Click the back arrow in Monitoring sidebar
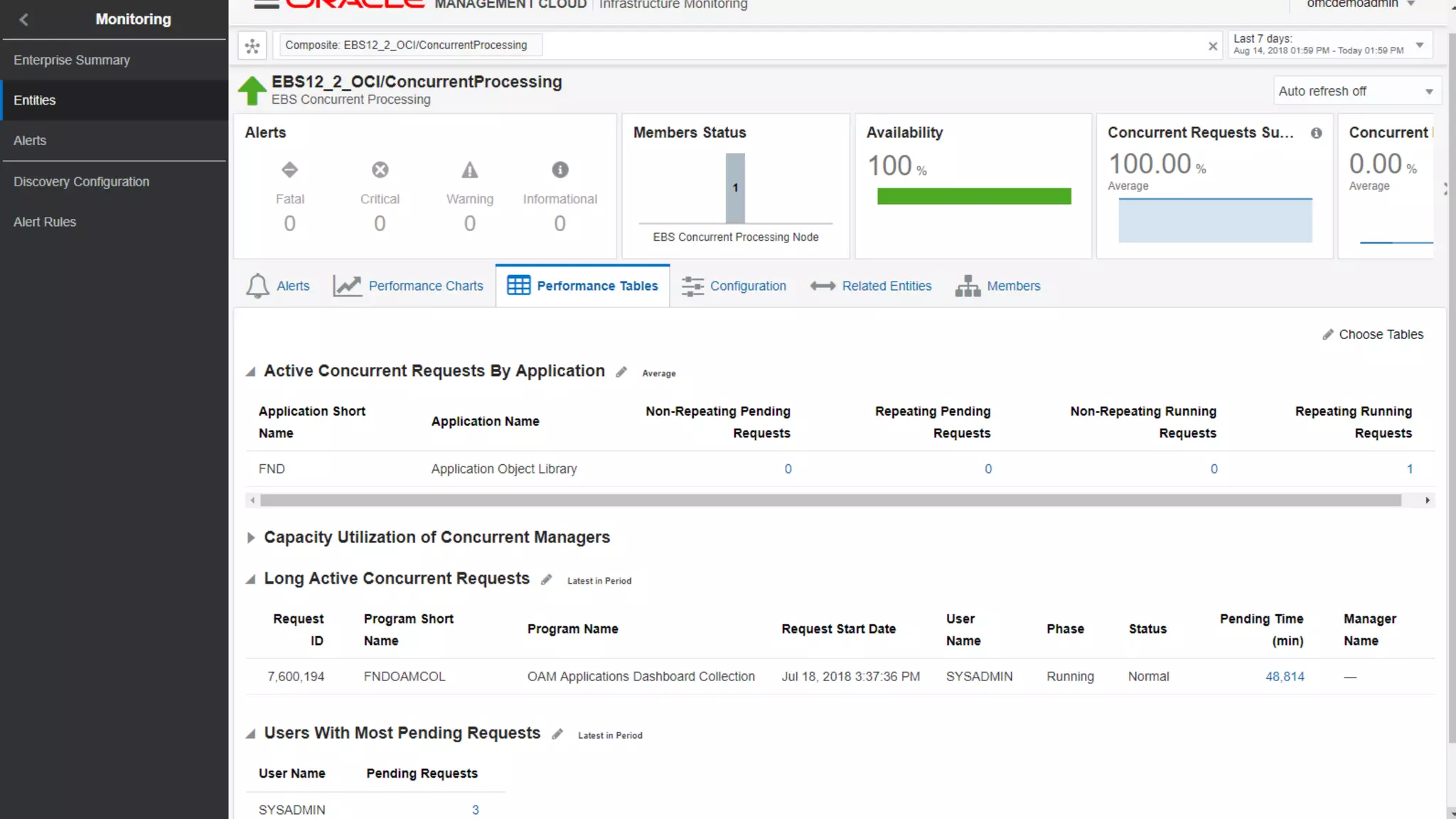This screenshot has height=819, width=1456. point(23,19)
